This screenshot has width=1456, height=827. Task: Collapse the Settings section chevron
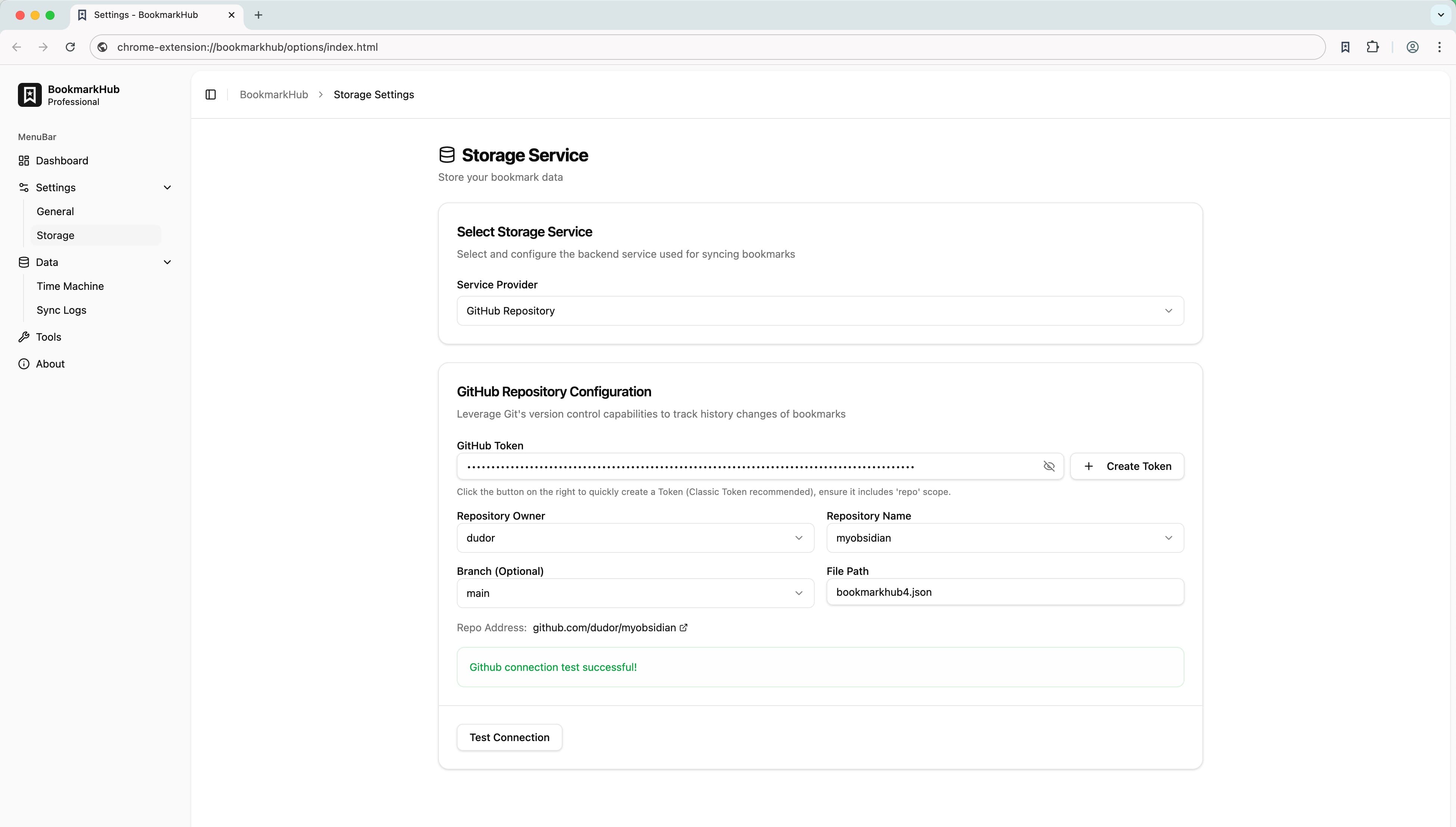pyautogui.click(x=167, y=188)
